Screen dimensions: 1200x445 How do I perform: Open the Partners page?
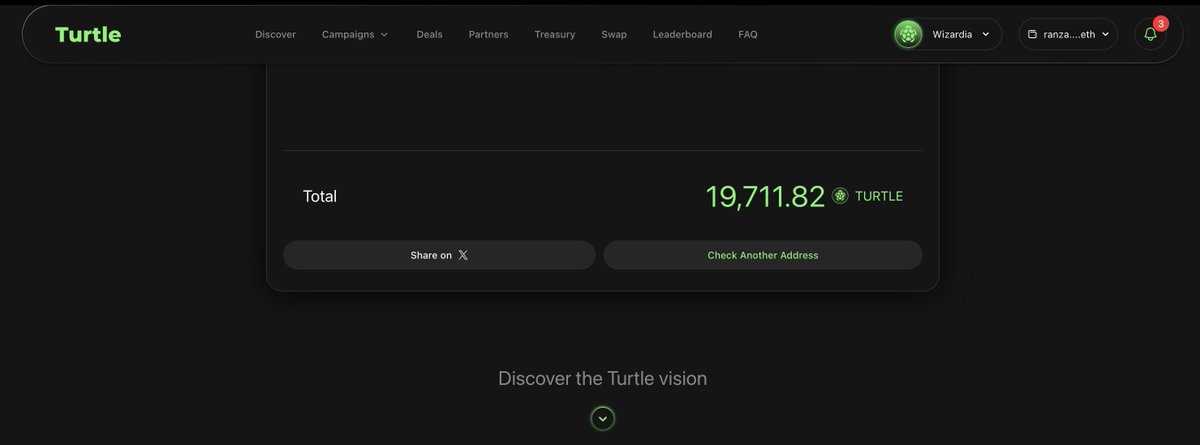[x=488, y=34]
